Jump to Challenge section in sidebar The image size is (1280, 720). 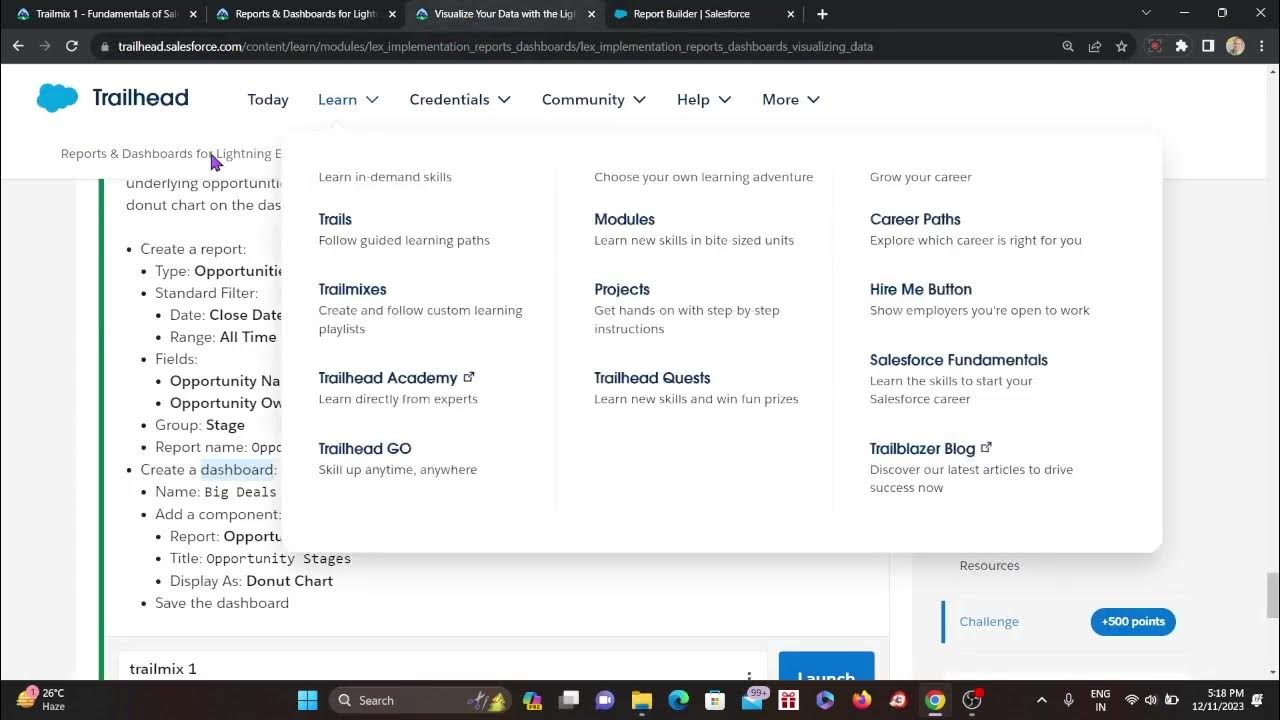pyautogui.click(x=989, y=621)
